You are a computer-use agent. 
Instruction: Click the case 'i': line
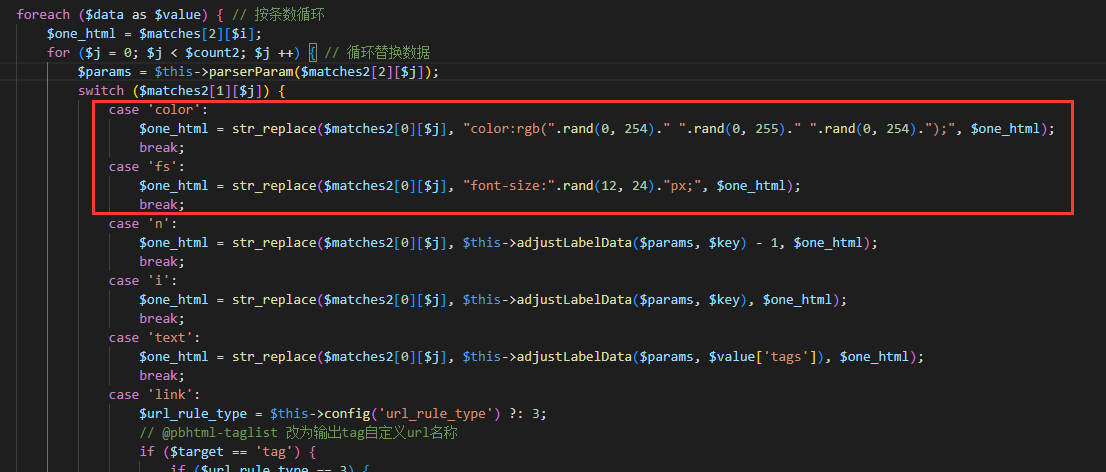click(x=143, y=281)
